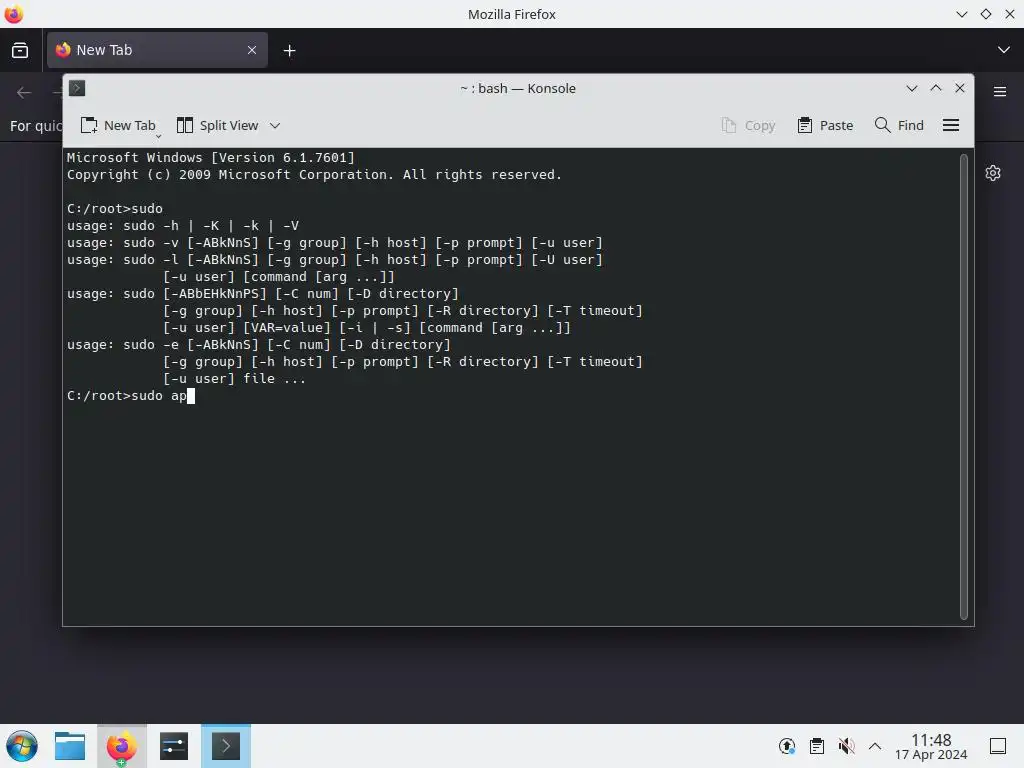
Task: Maximize the Konsole window
Action: tap(936, 88)
